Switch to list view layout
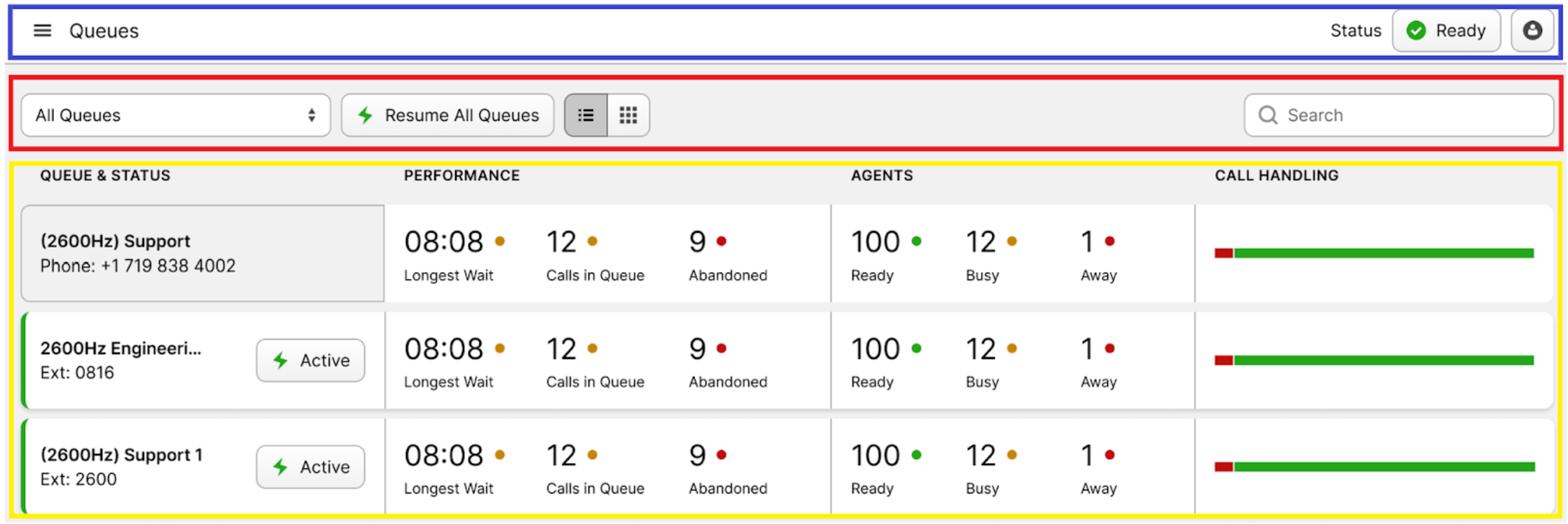This screenshot has width=1568, height=524. point(586,115)
